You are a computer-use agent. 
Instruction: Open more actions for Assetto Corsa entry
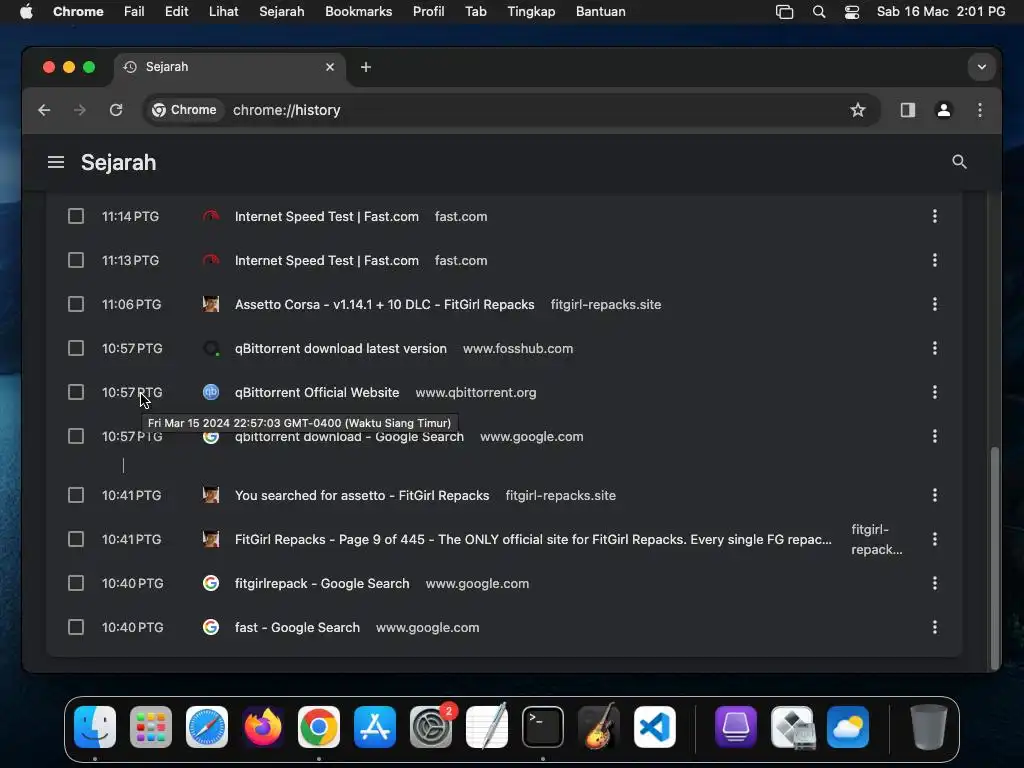pos(935,304)
